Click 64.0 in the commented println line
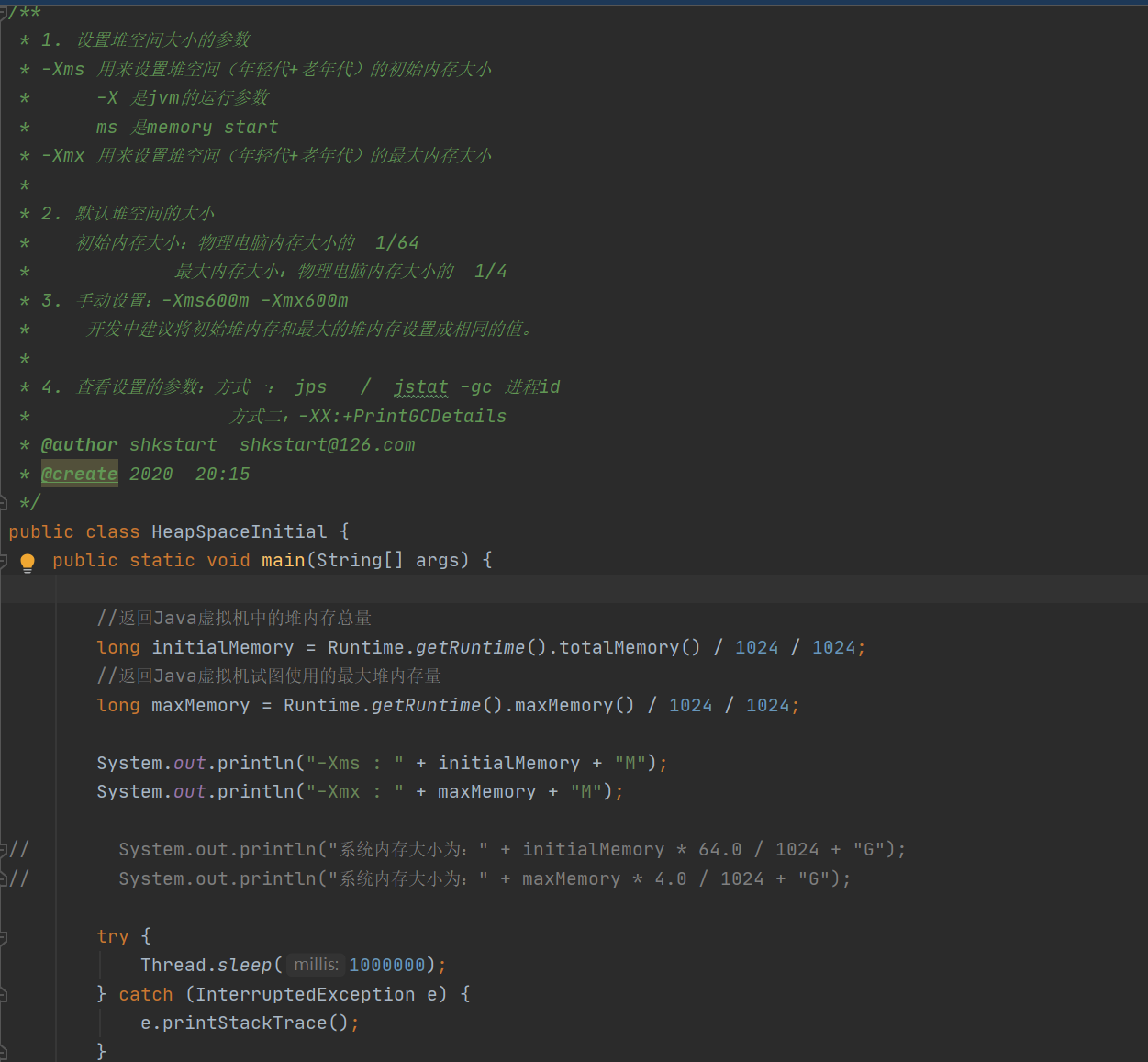Image resolution: width=1148 pixels, height=1062 pixels. click(720, 849)
